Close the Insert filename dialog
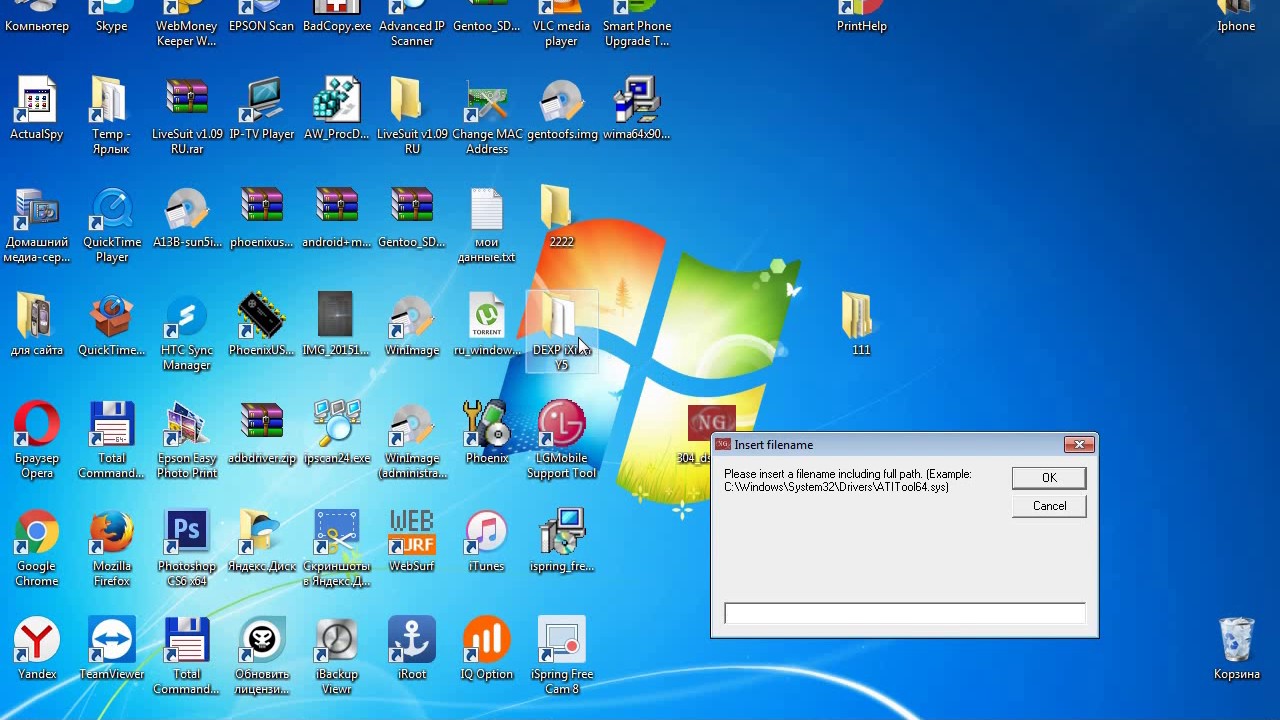This screenshot has height=720, width=1280. 1079,444
